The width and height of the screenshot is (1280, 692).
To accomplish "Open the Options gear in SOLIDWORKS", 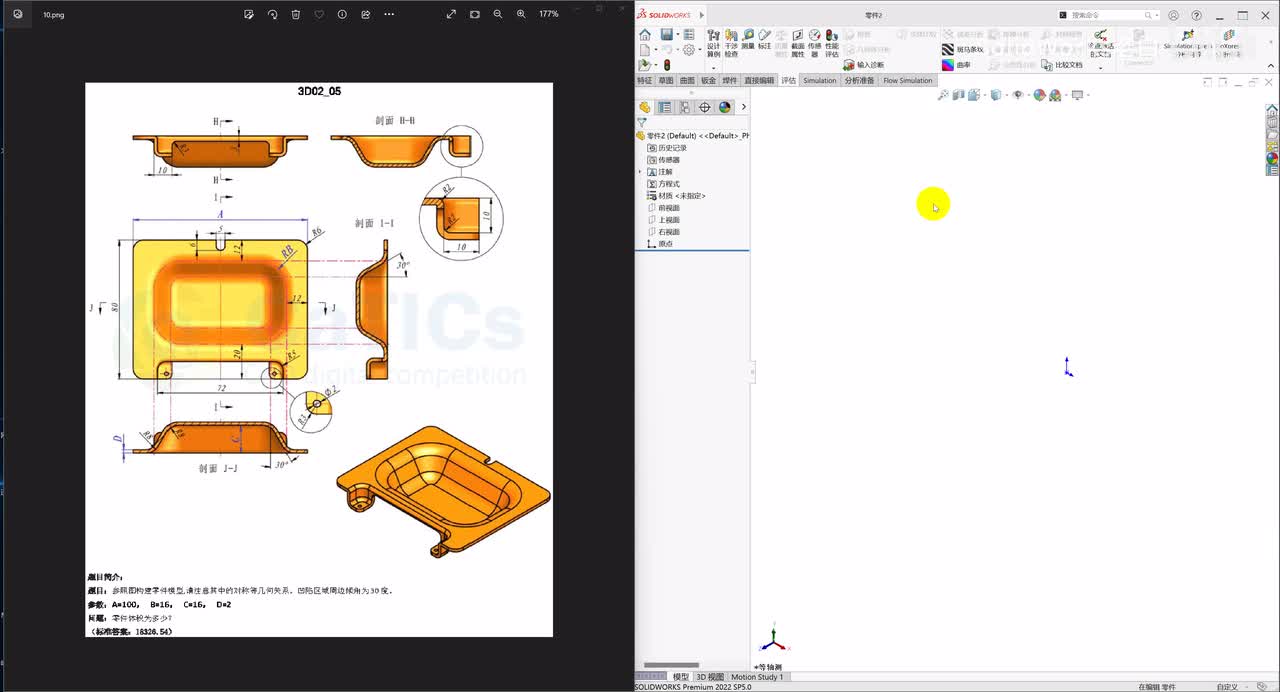I will click(689, 49).
